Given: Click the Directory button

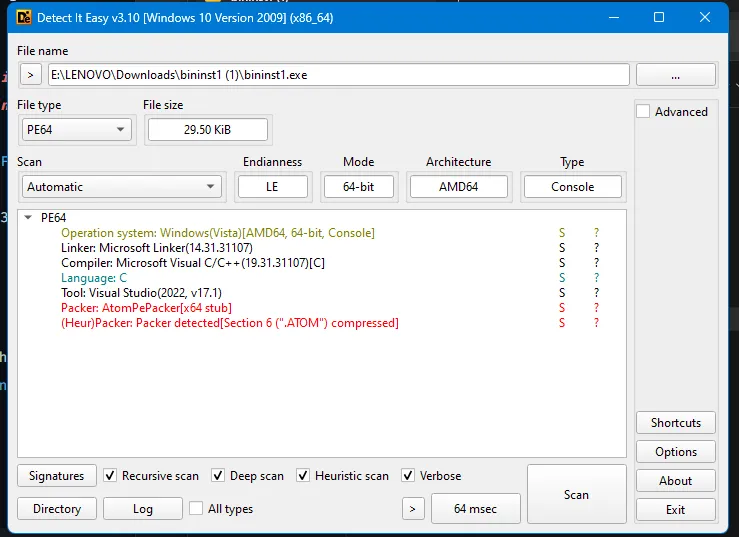Looking at the screenshot, I should pyautogui.click(x=57, y=509).
